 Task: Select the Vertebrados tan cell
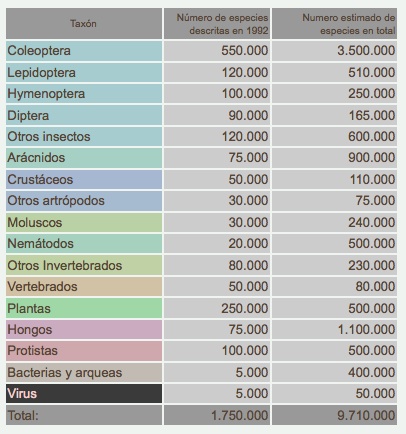pyautogui.click(x=84, y=287)
